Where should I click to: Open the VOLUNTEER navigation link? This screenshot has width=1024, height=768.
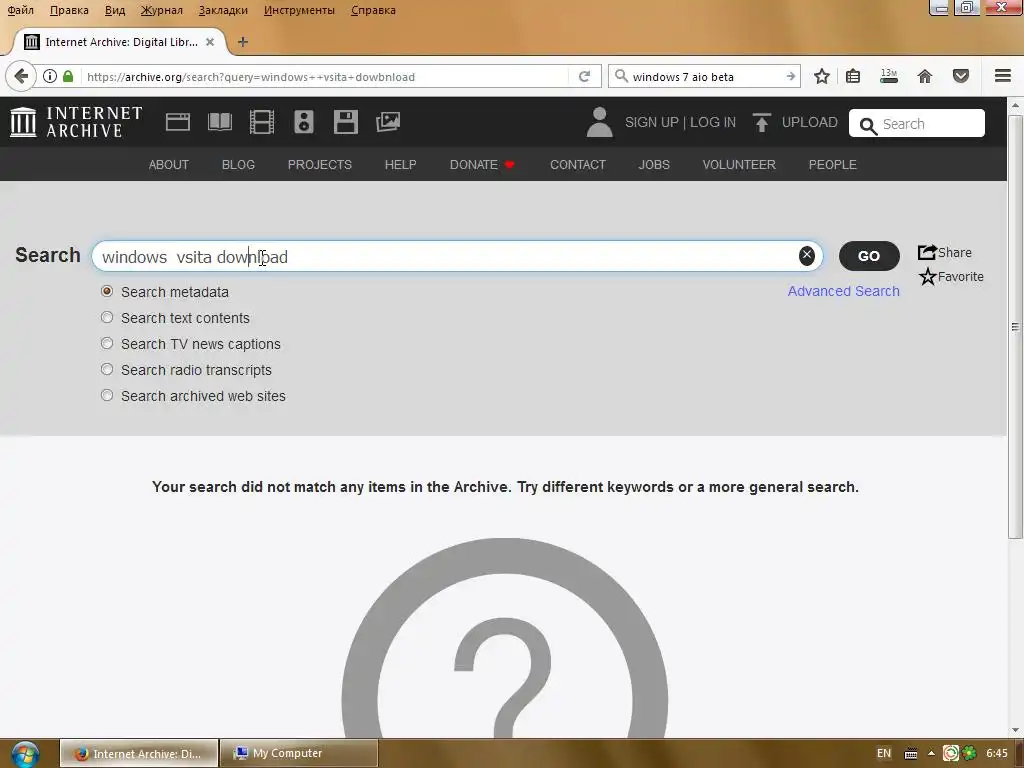[739, 165]
